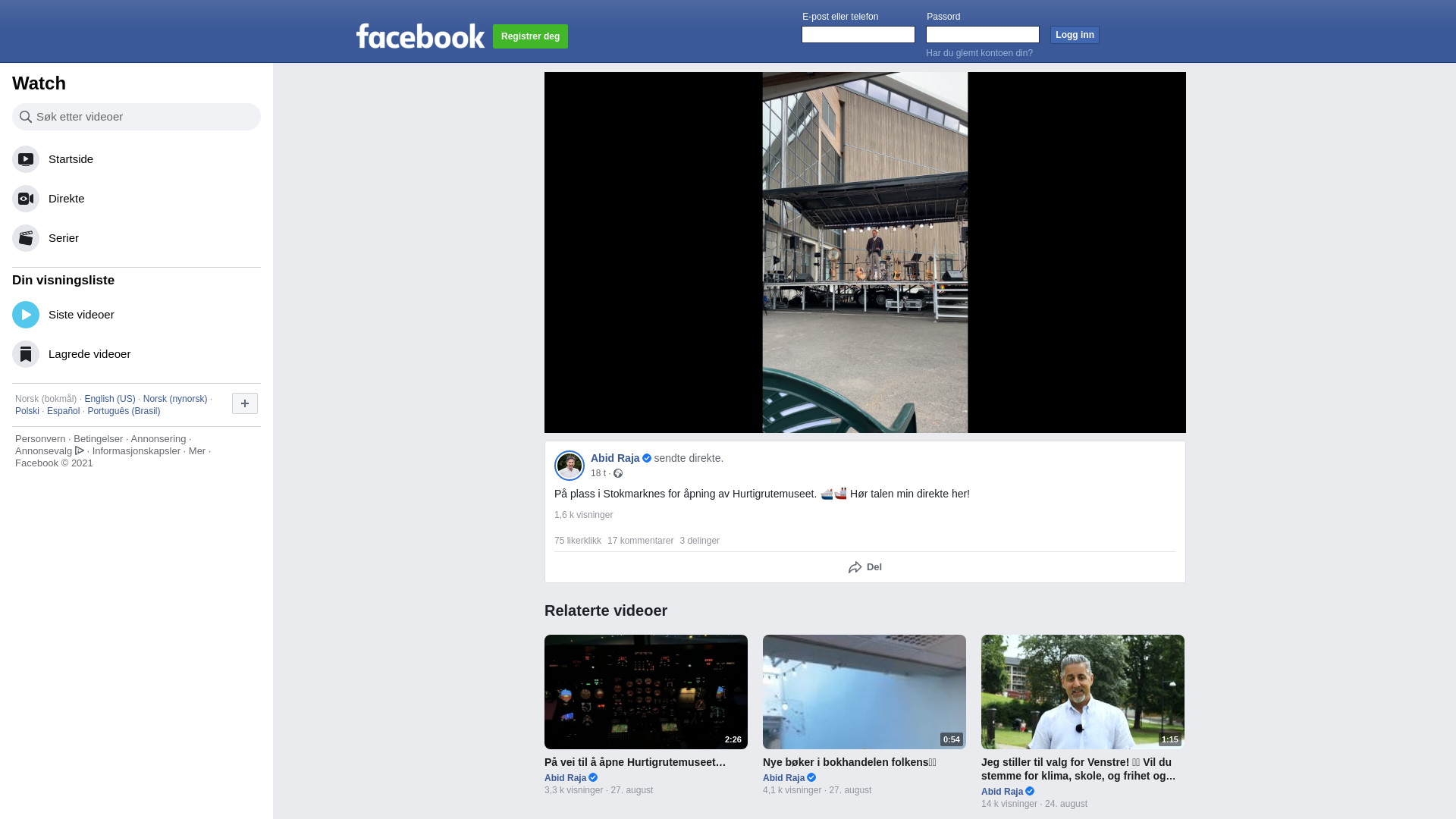Open the Startside menu item
Screen dimensions: 1456x819
(x=136, y=159)
